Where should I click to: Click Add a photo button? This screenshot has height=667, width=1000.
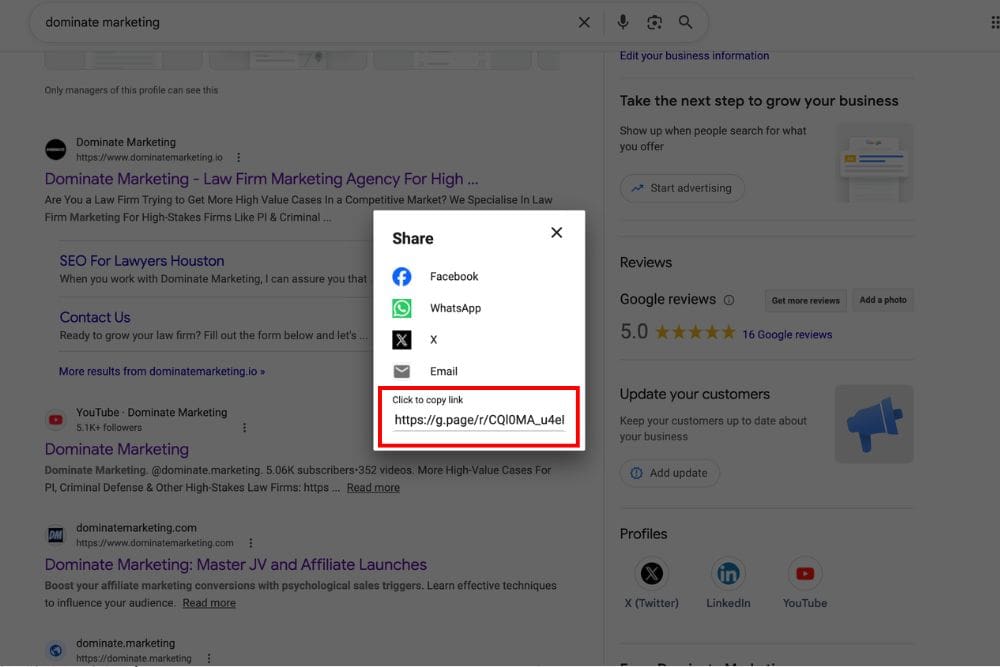point(883,300)
